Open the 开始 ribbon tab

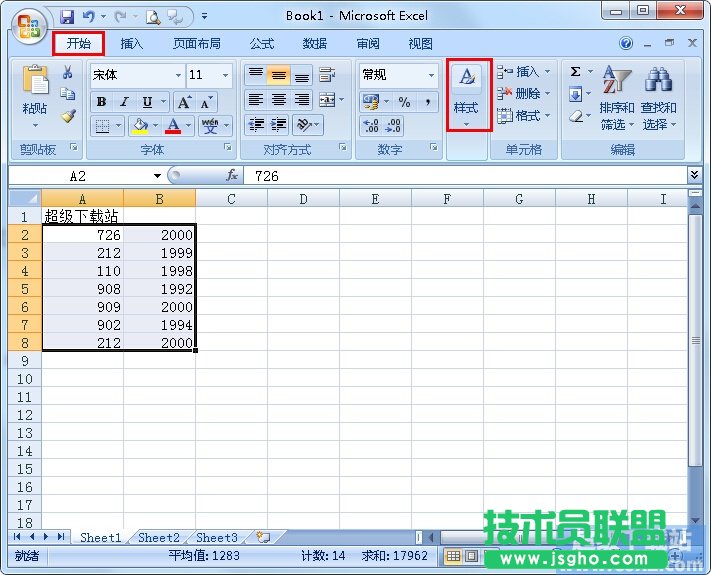[78, 44]
